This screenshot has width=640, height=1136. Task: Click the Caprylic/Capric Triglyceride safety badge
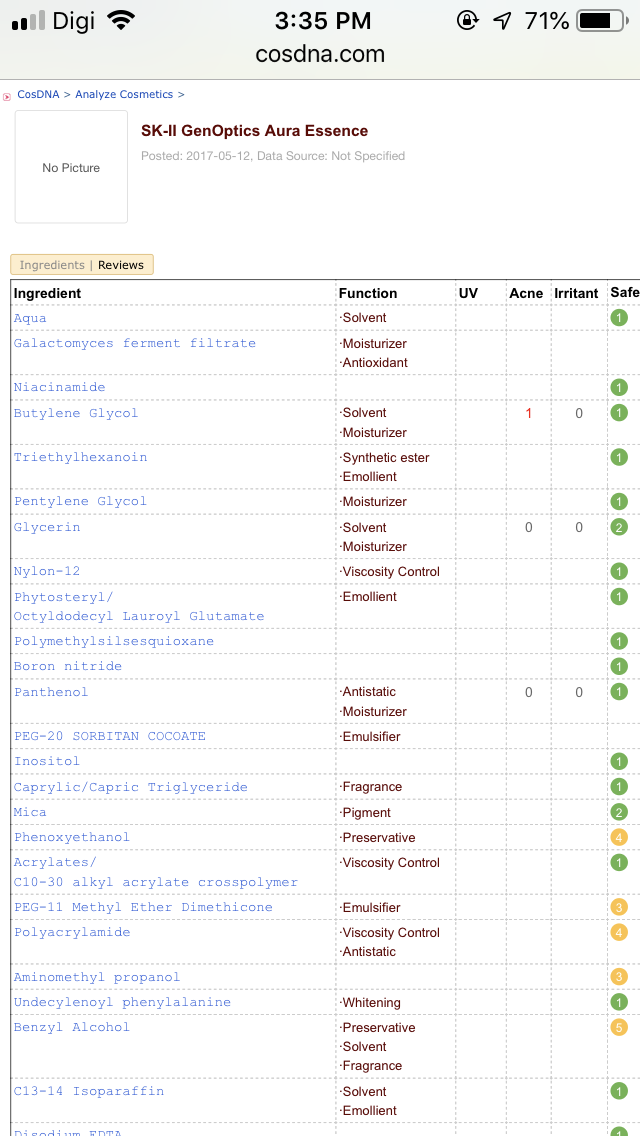pos(619,787)
